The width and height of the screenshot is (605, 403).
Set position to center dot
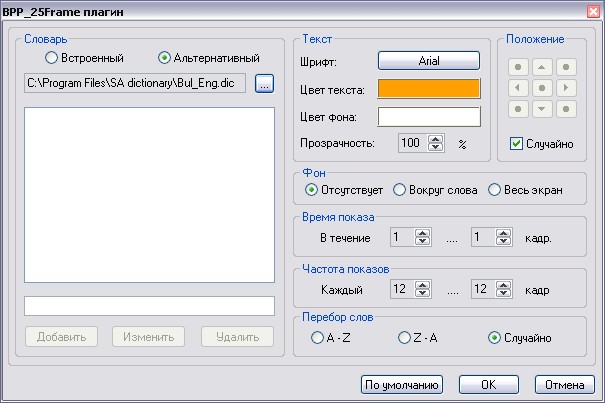coord(542,88)
